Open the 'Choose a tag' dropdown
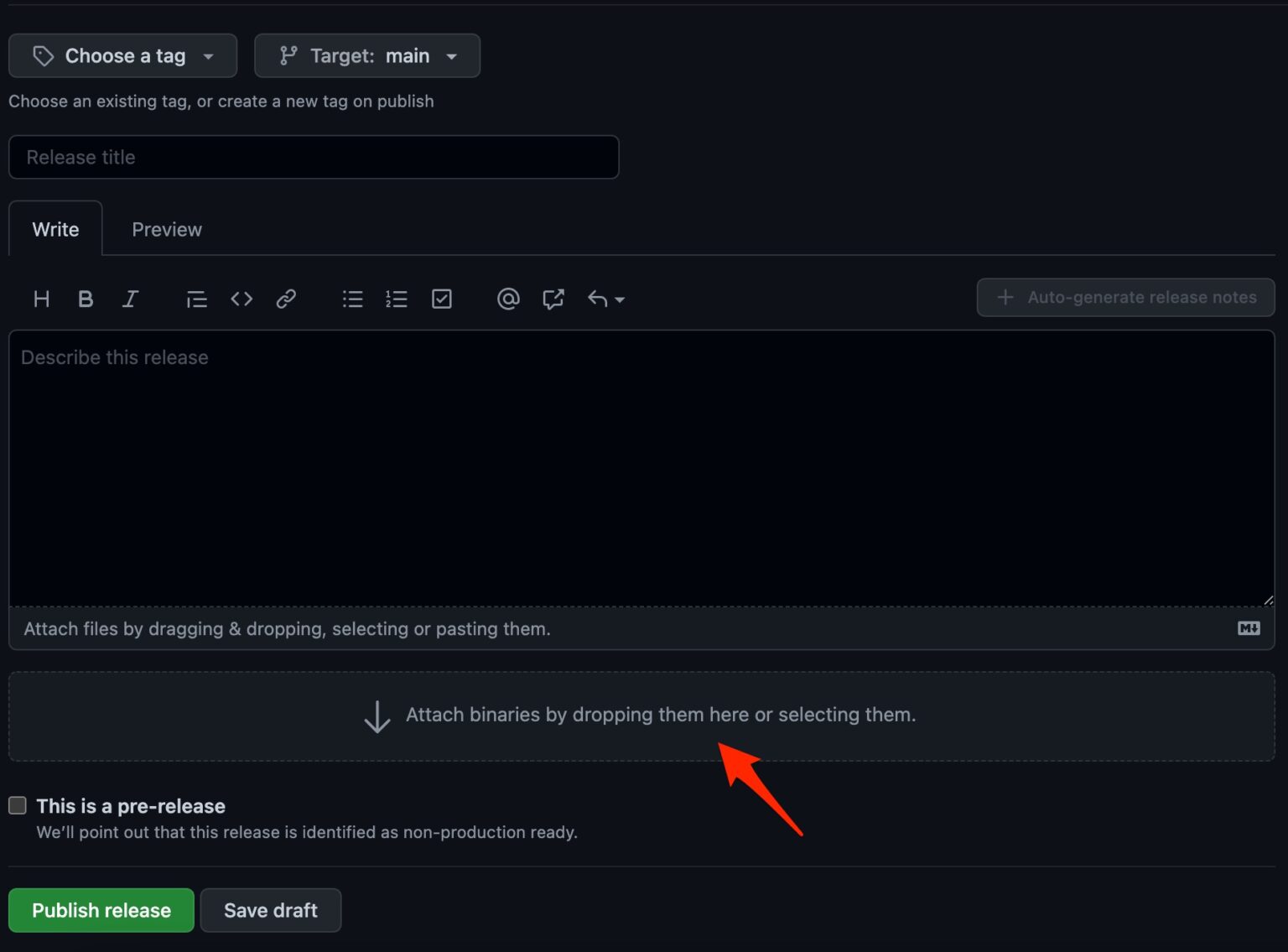 [122, 55]
